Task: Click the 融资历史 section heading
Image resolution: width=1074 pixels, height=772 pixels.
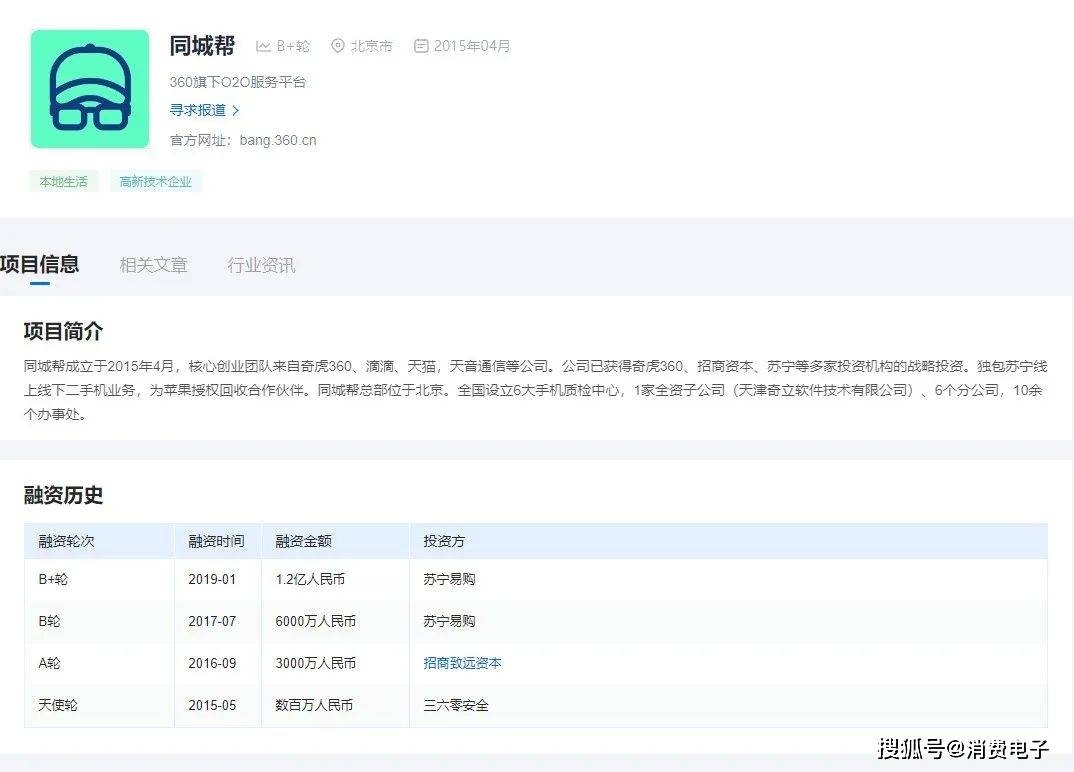Action: 63,495
